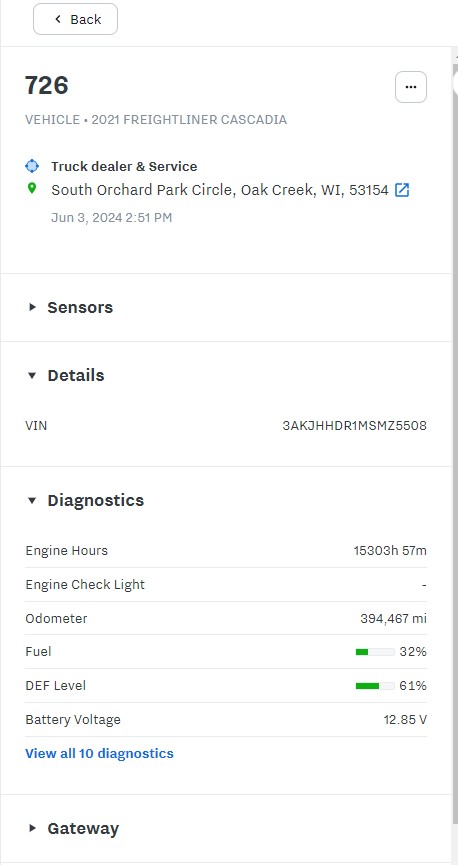This screenshot has width=458, height=865.
Task: Collapse the Diagnostics section
Action: pyautogui.click(x=86, y=500)
